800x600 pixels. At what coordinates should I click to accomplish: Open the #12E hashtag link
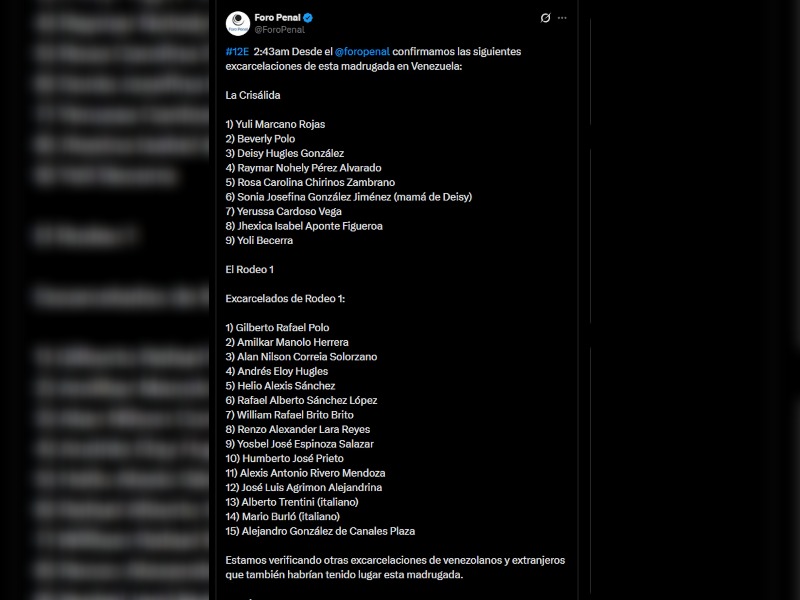pyautogui.click(x=237, y=51)
